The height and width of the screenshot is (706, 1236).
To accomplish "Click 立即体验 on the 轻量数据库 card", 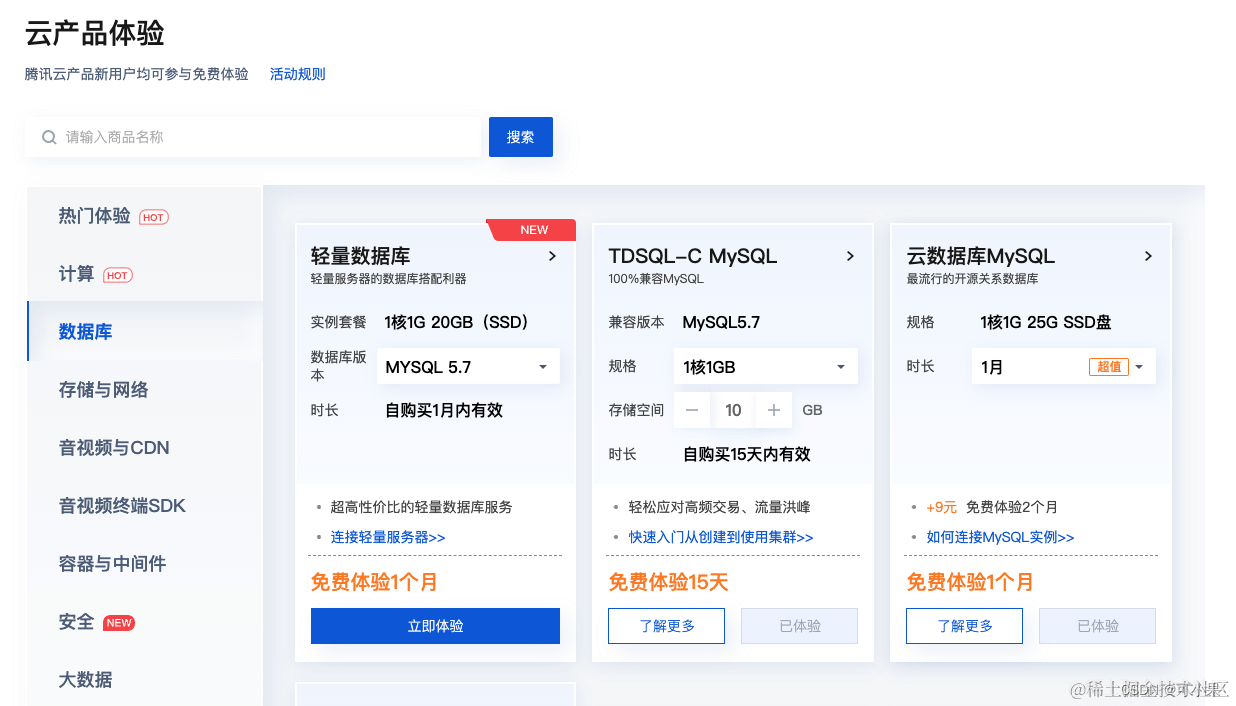I will coord(435,625).
